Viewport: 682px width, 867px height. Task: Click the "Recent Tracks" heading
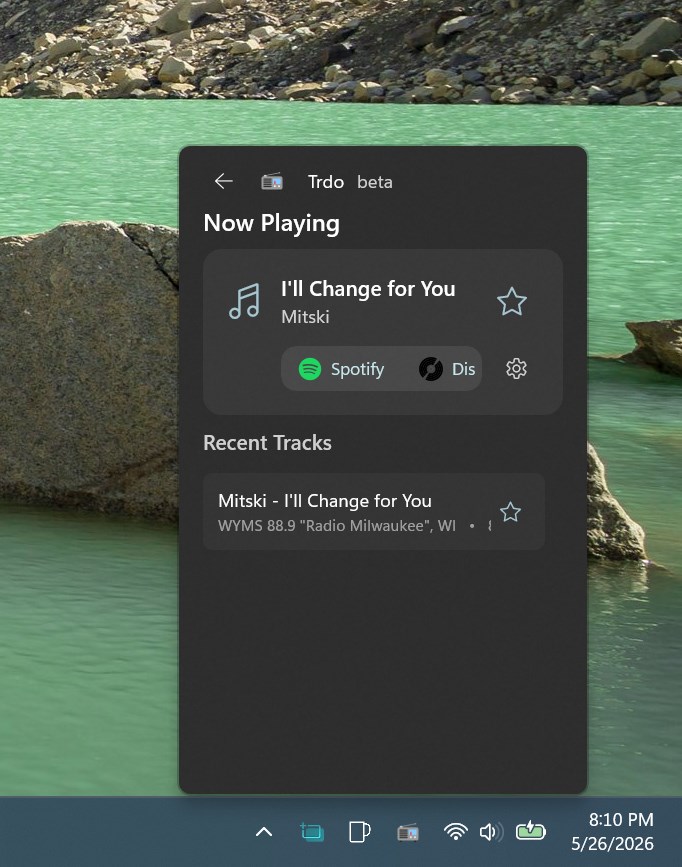(267, 443)
